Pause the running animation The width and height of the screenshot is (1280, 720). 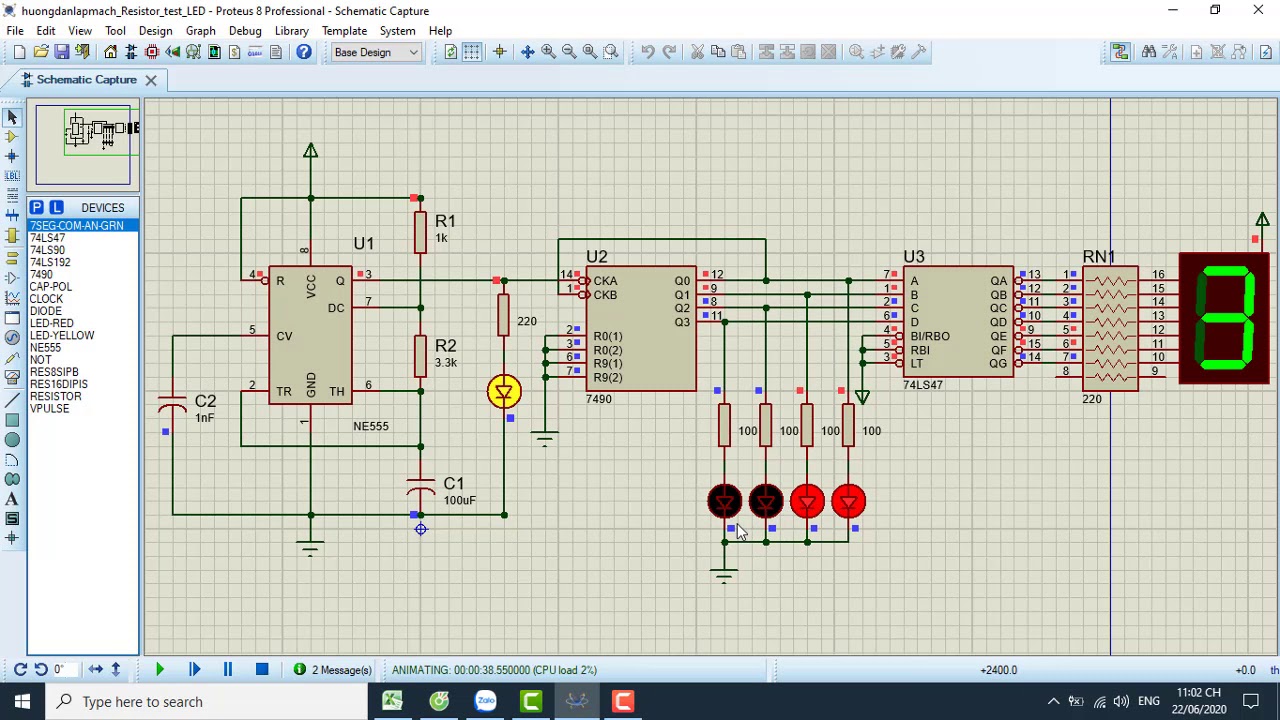[x=228, y=670]
